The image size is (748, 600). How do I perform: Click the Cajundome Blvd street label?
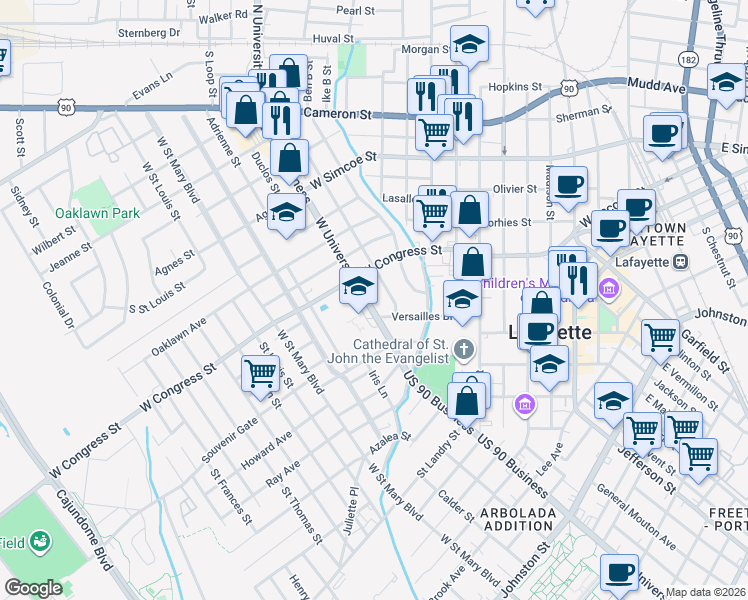coord(85,529)
